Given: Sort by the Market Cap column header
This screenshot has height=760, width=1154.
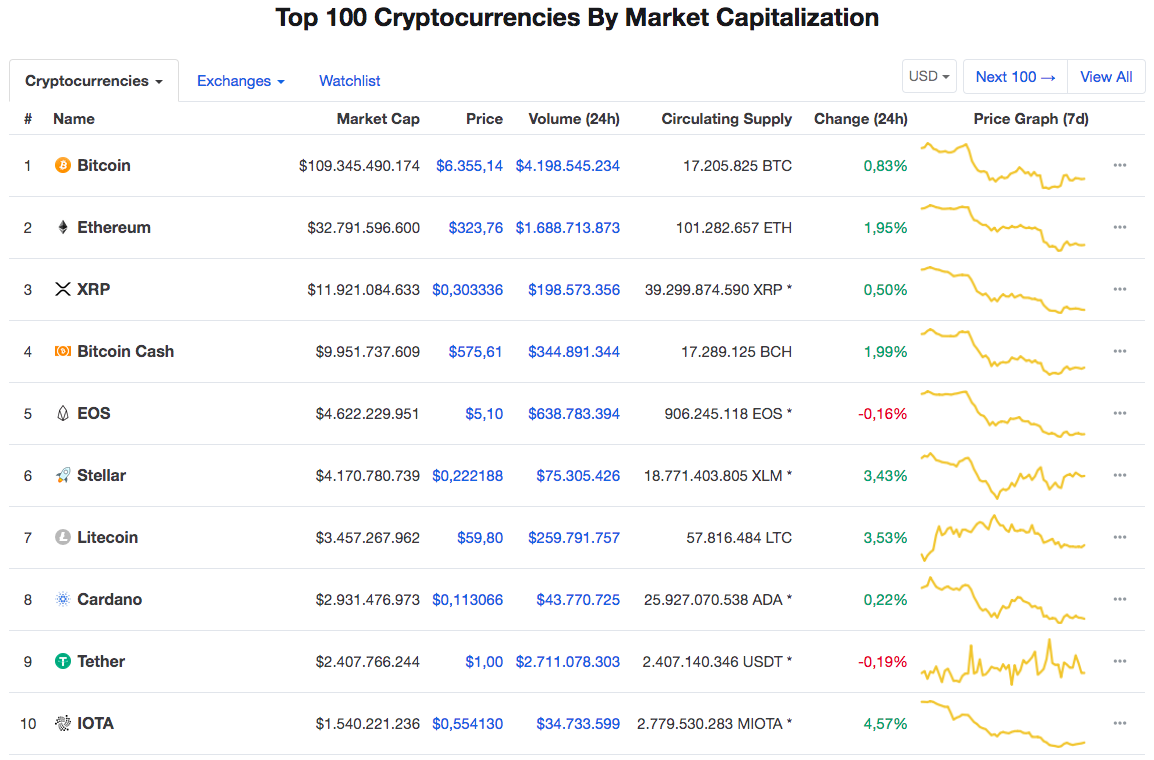Looking at the screenshot, I should point(378,119).
